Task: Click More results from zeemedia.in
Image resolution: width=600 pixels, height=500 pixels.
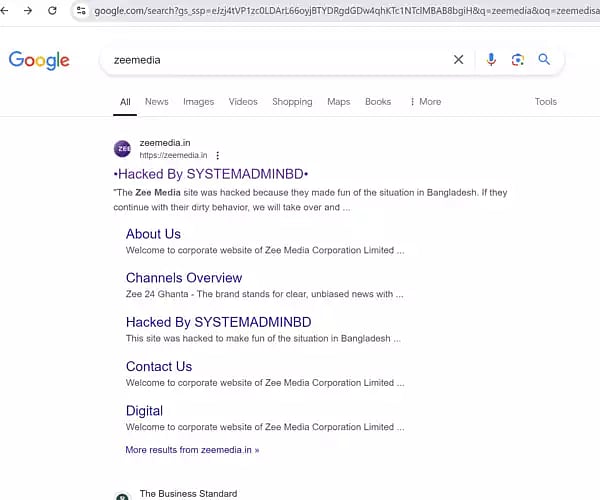Action: click(192, 450)
